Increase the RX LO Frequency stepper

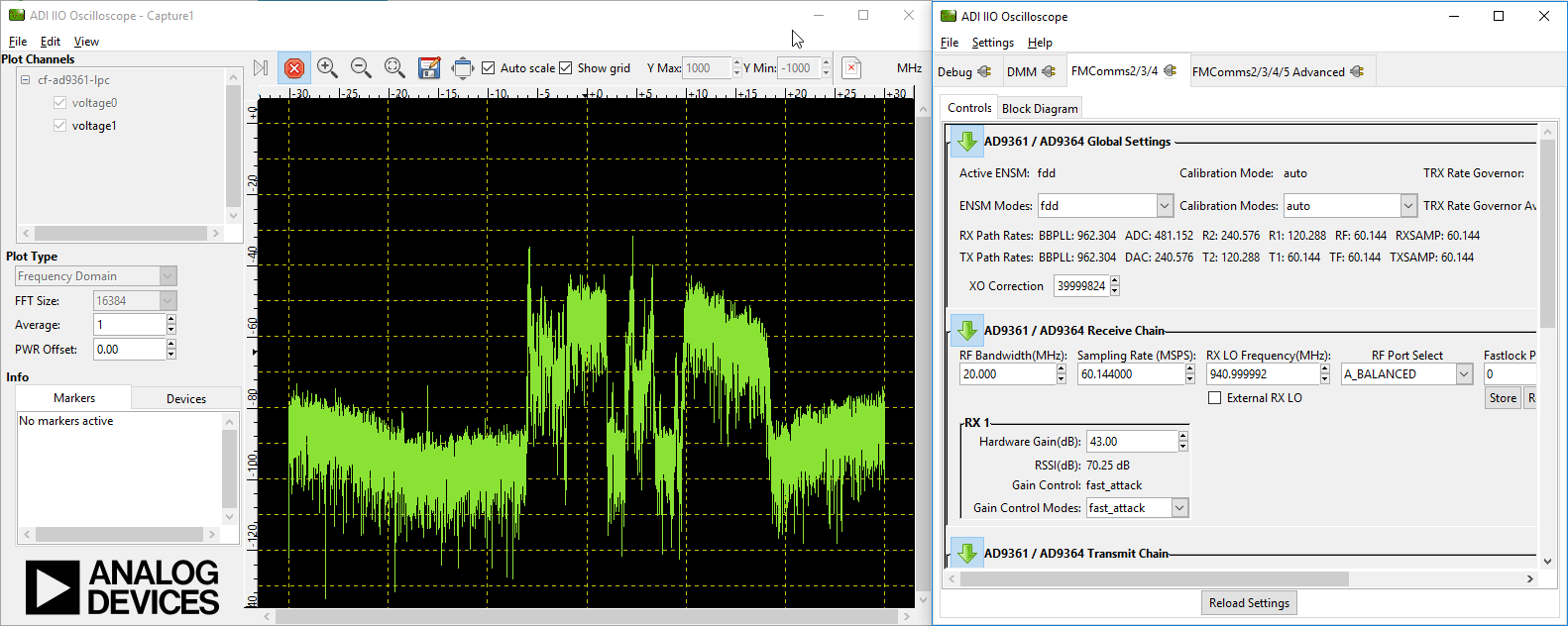click(x=1324, y=369)
